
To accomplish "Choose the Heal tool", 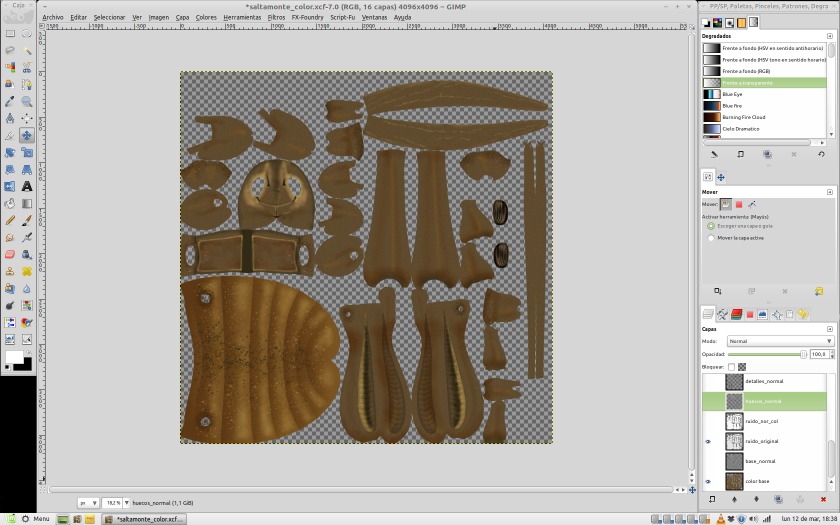I will pos(26,272).
